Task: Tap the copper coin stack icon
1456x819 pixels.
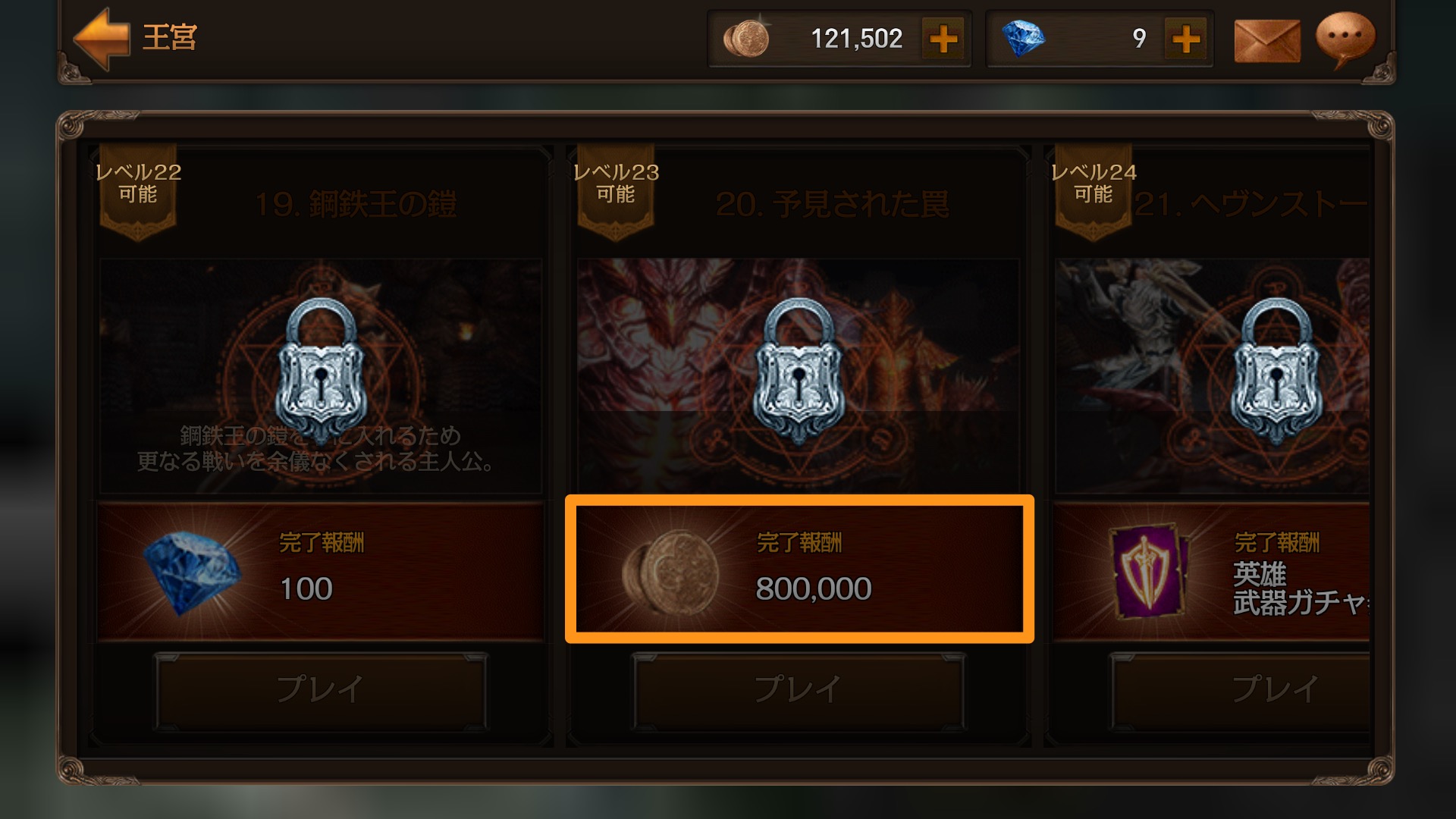Action: [x=746, y=39]
